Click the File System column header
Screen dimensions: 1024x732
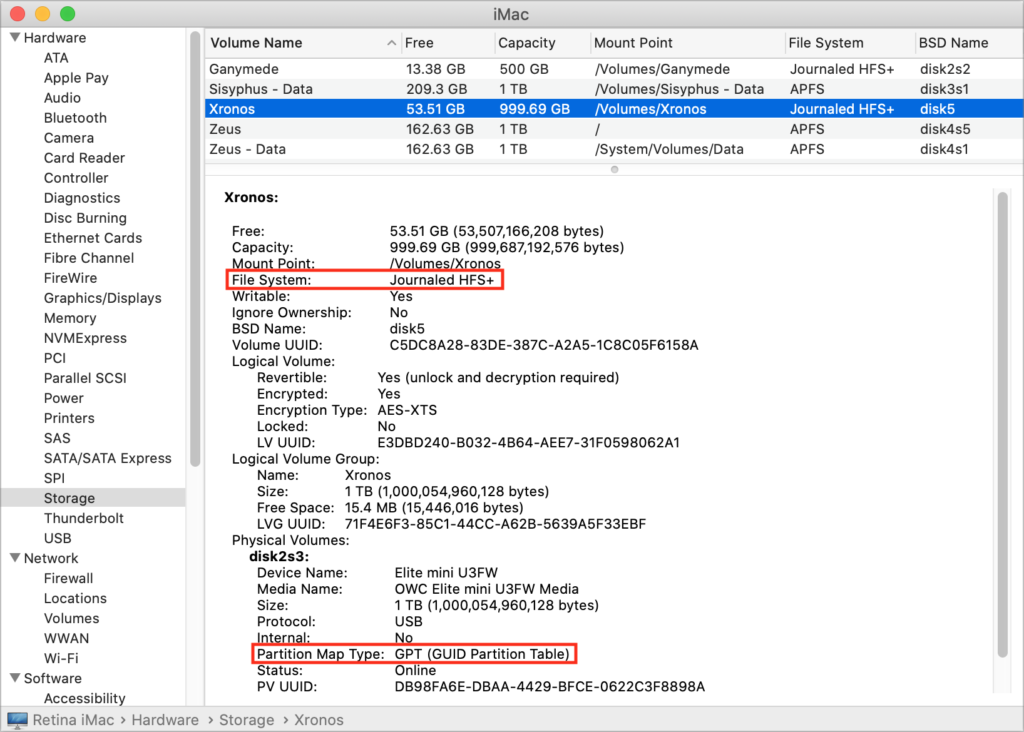click(x=825, y=43)
